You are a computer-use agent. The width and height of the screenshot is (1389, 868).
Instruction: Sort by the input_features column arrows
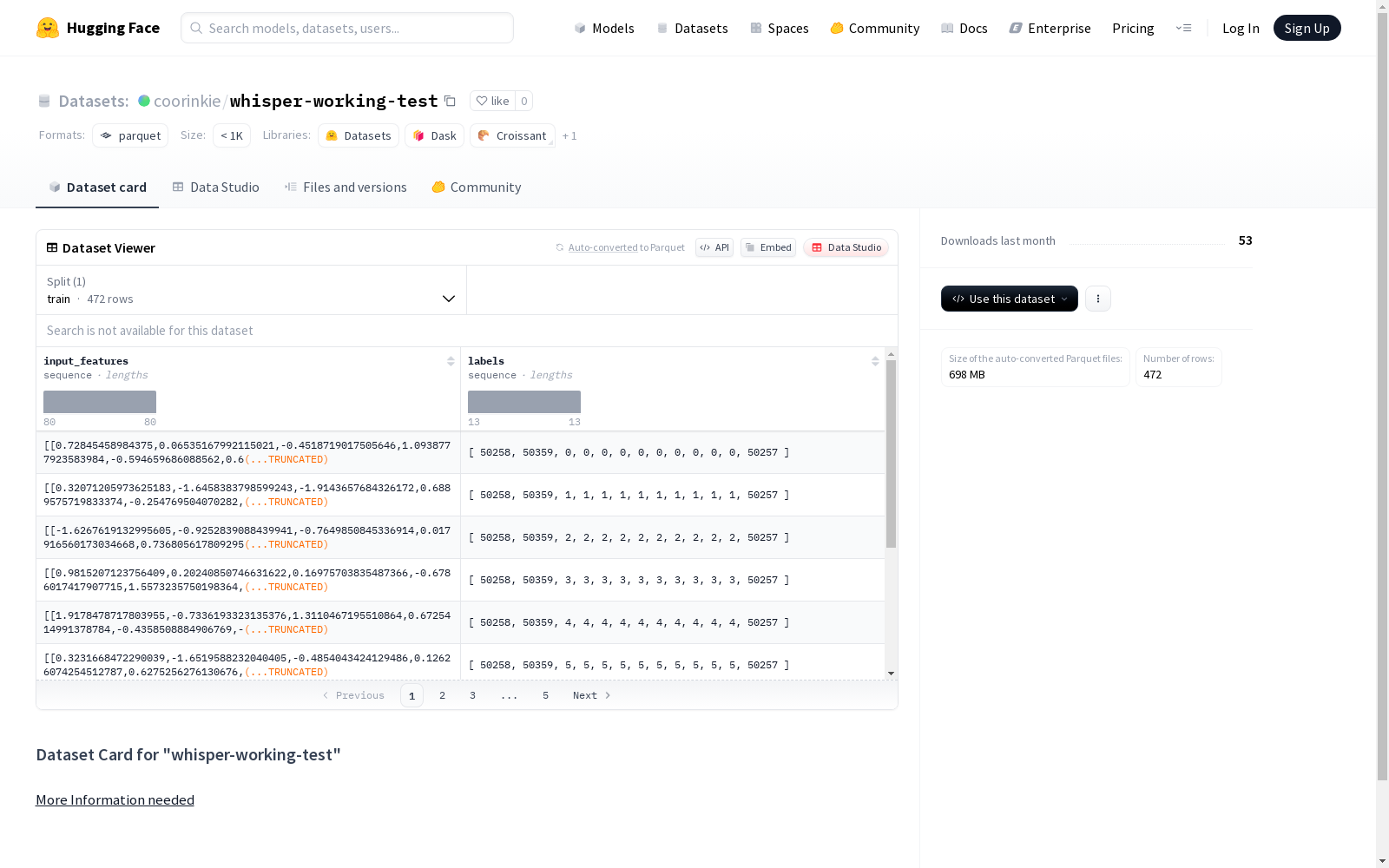pos(451,361)
